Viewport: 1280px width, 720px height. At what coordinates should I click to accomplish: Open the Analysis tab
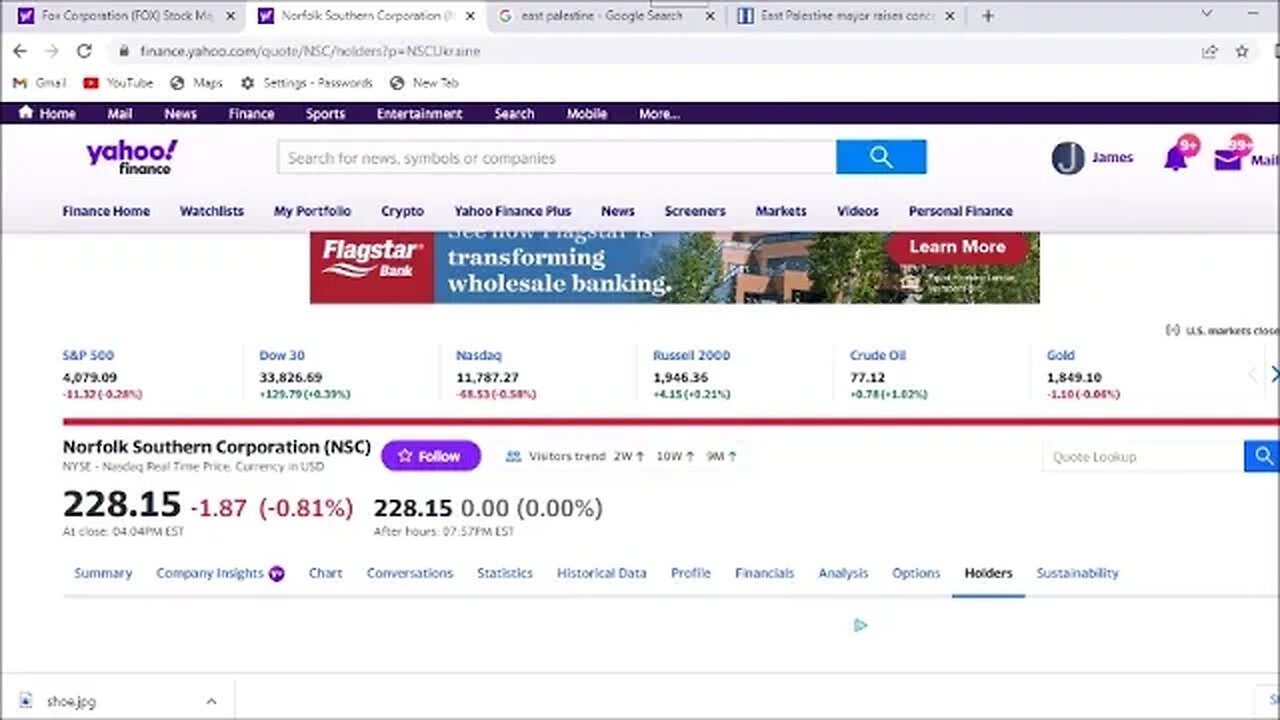tap(843, 573)
